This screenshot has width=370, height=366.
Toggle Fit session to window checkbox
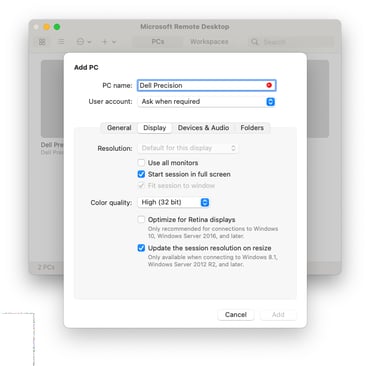(141, 185)
